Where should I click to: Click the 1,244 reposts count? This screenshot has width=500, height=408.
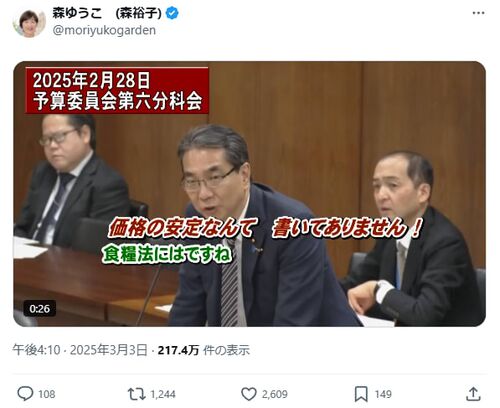tap(163, 394)
